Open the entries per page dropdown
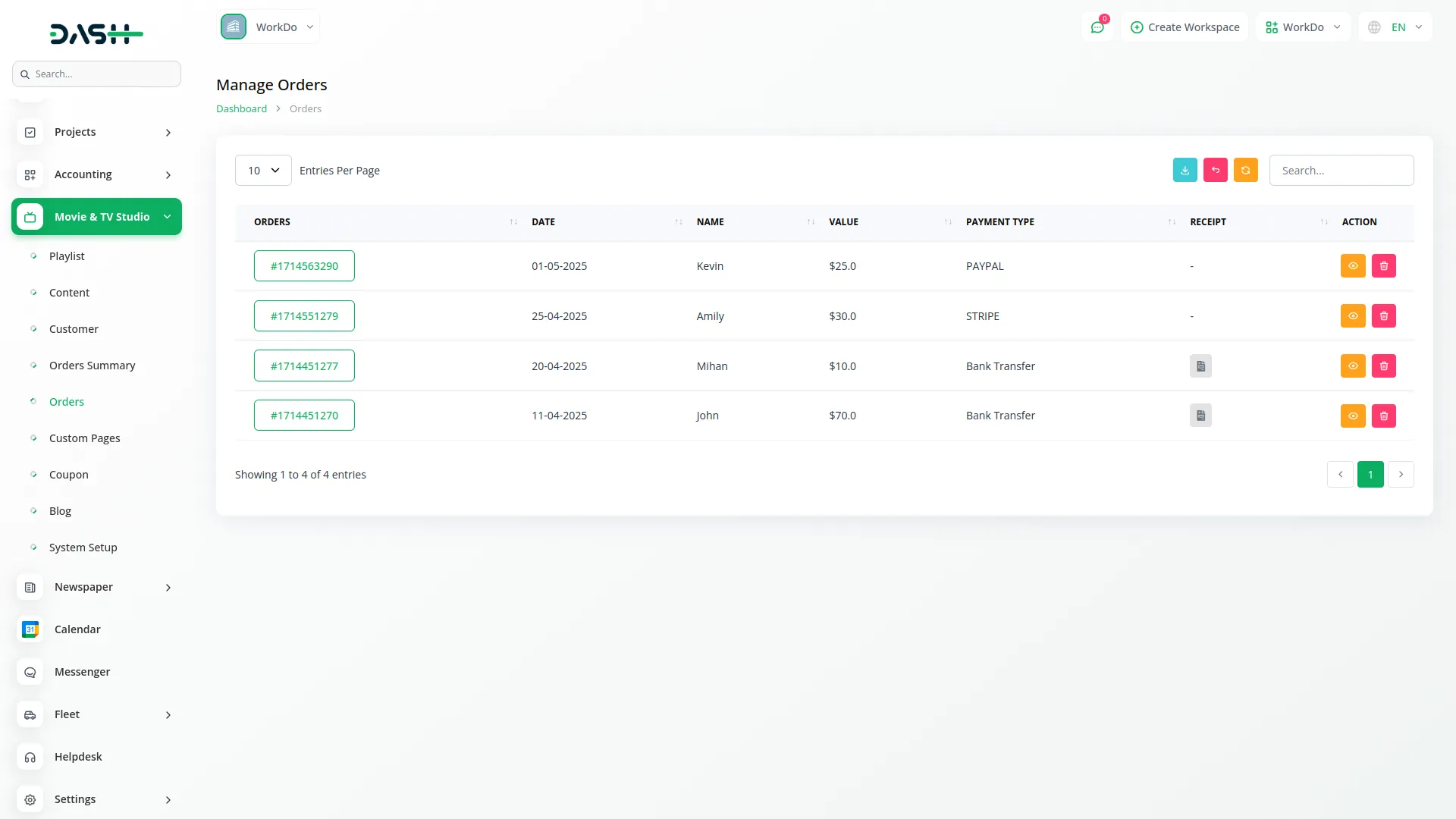Image resolution: width=1456 pixels, height=819 pixels. (x=263, y=171)
